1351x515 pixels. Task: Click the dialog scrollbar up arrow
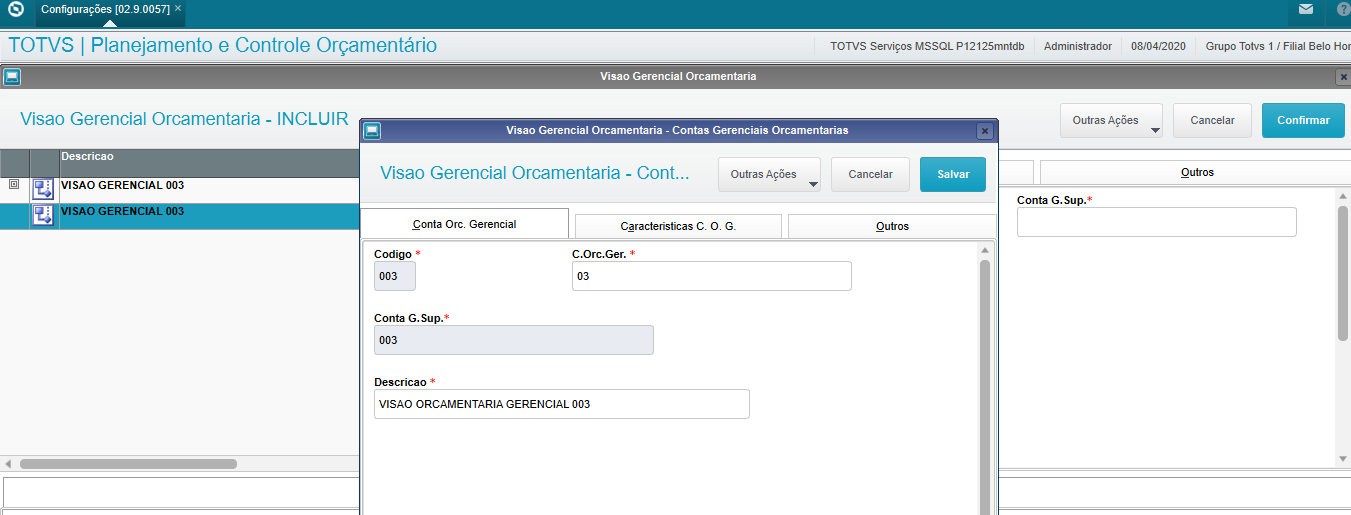click(985, 250)
